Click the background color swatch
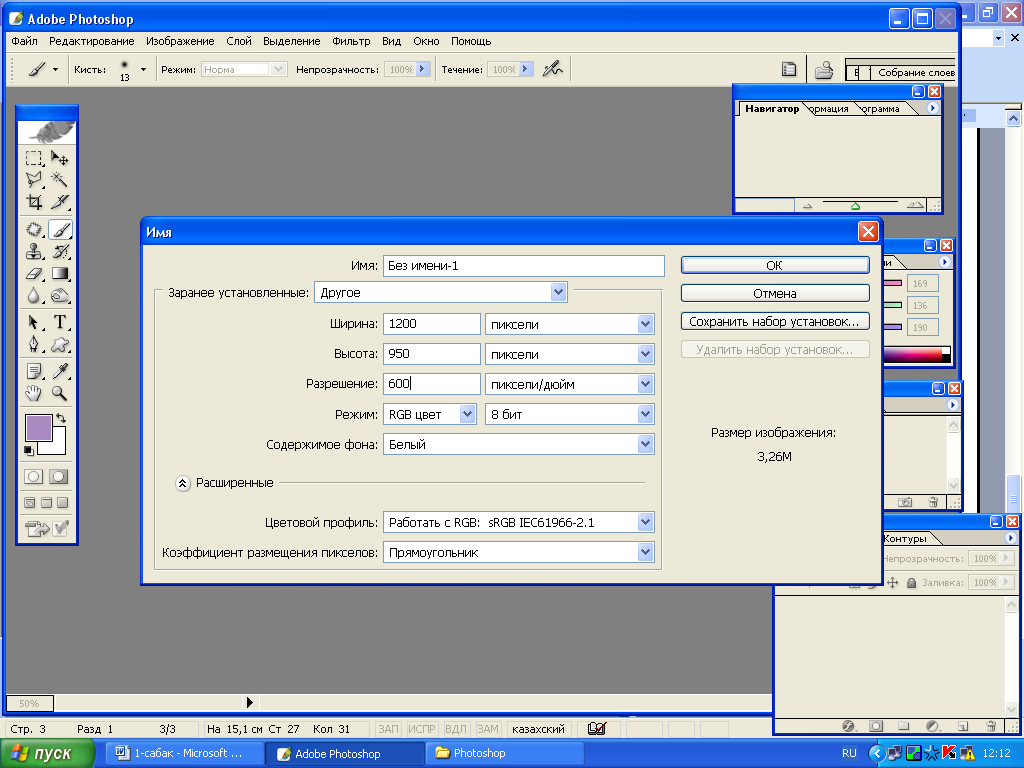This screenshot has width=1024, height=768. click(57, 446)
